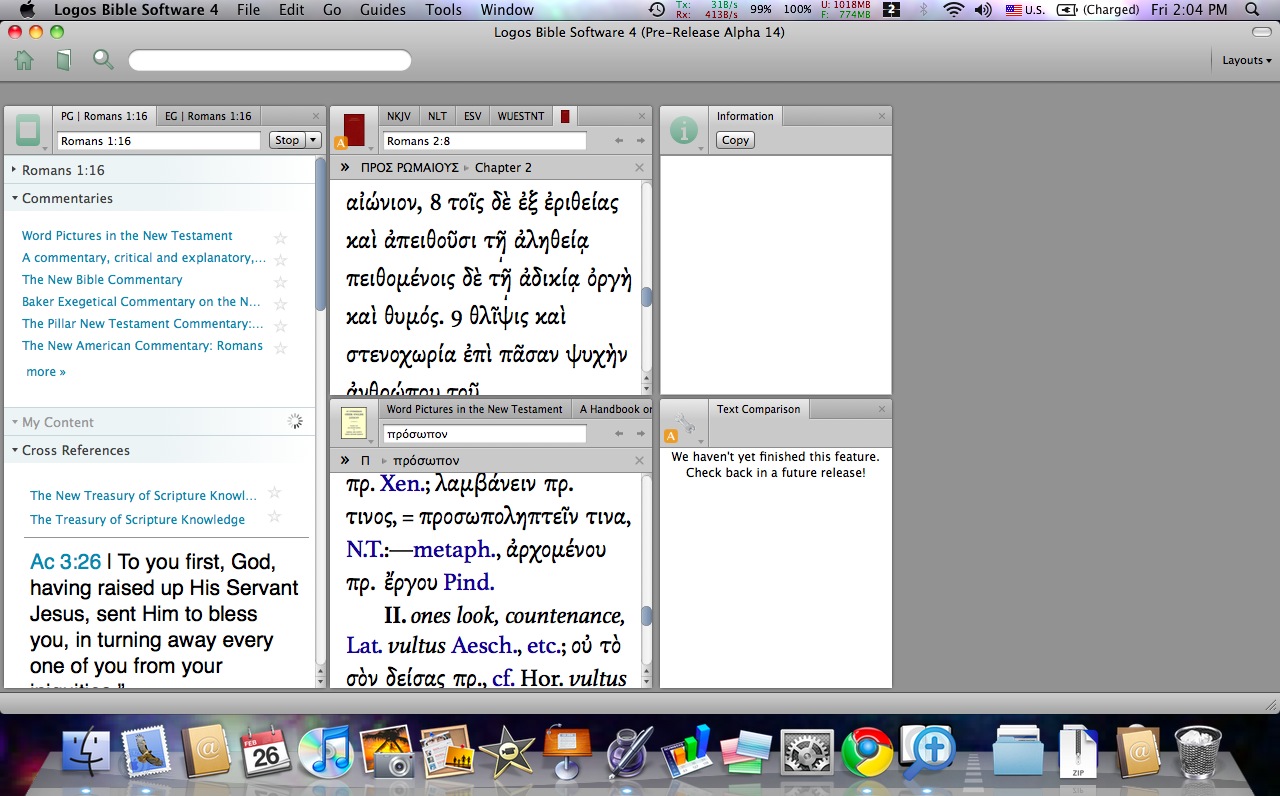
Task: Click the Stop button
Action: pyautogui.click(x=287, y=140)
